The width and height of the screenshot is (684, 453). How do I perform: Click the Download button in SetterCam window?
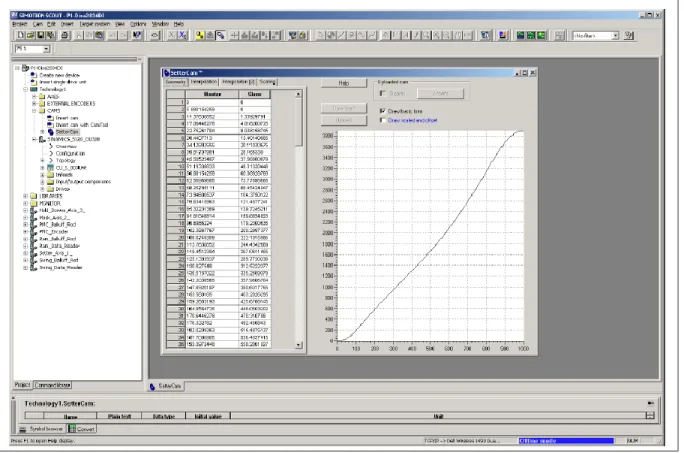click(344, 108)
